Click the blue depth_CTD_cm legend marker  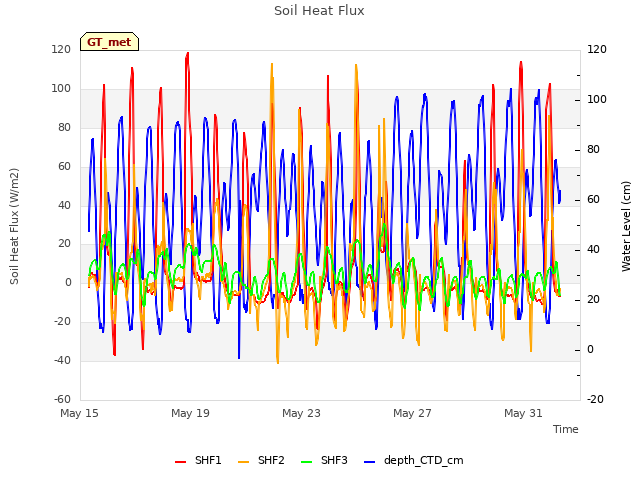point(369,462)
